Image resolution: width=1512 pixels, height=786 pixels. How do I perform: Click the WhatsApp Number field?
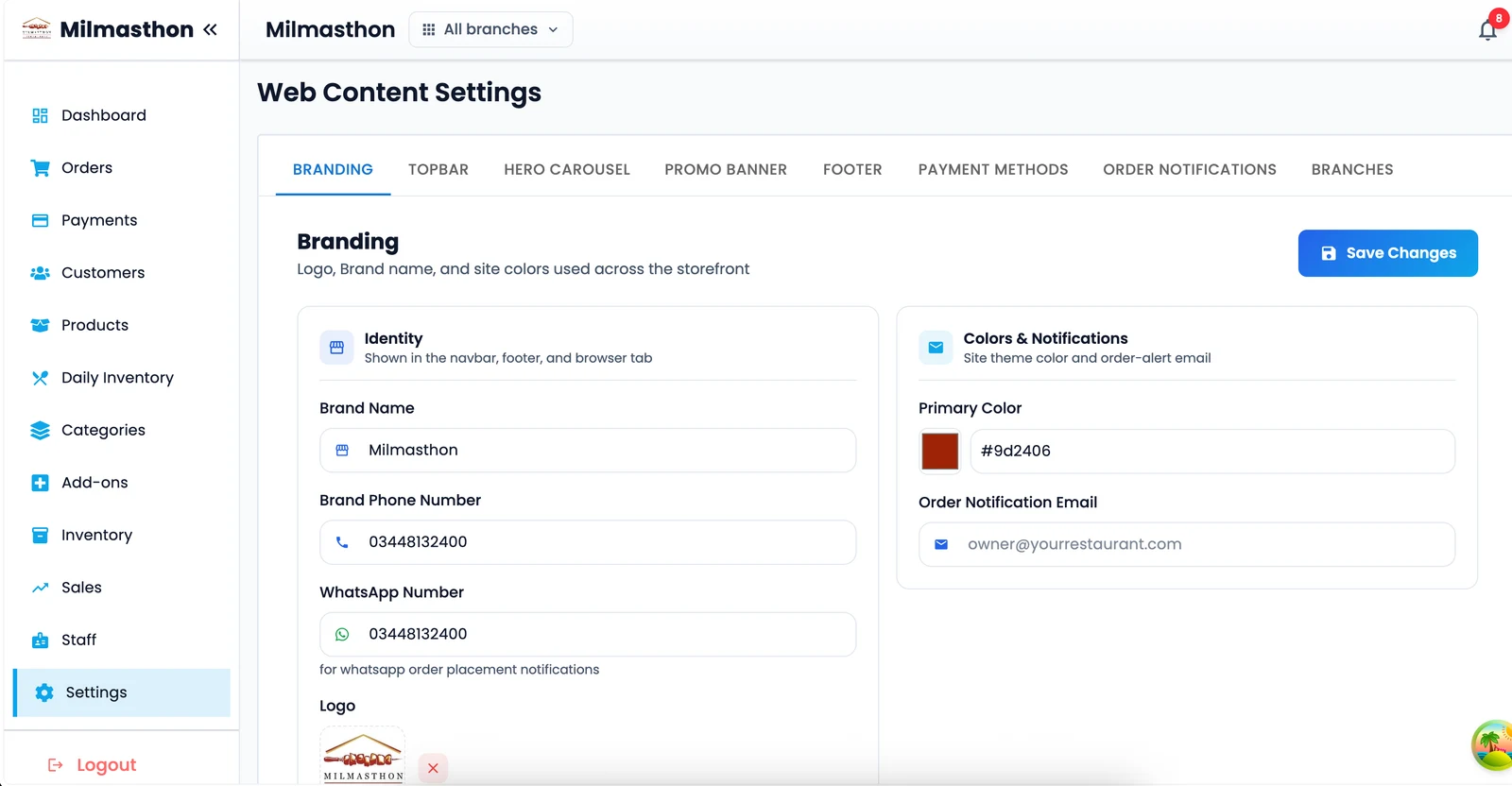tap(588, 634)
